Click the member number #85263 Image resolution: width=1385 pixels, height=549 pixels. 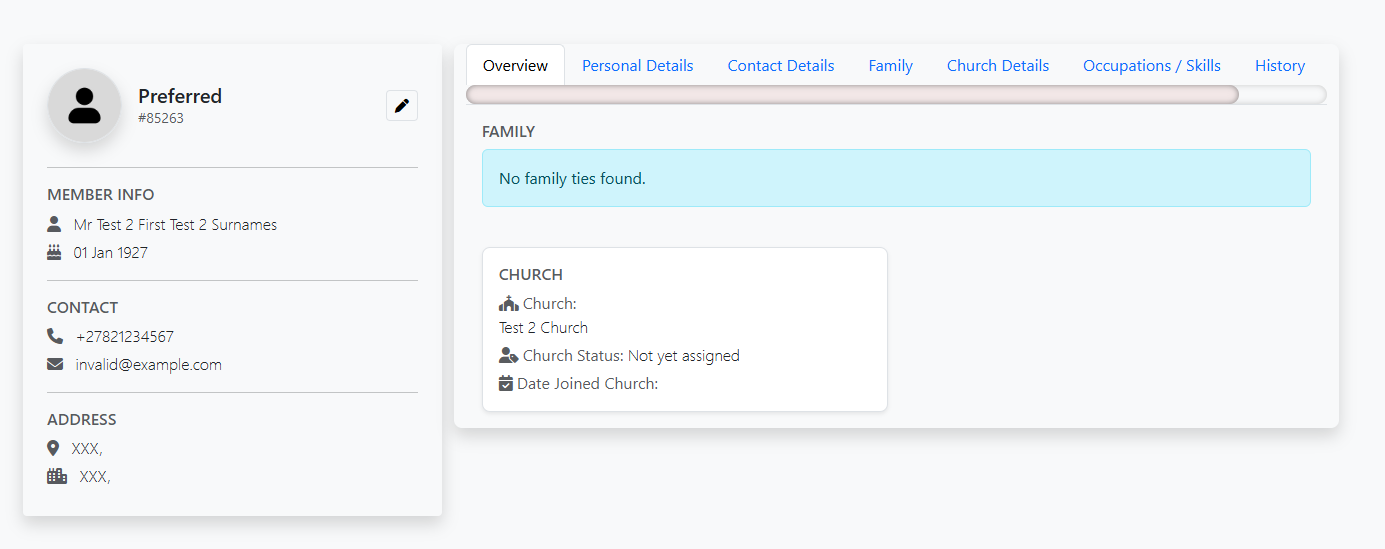(161, 118)
